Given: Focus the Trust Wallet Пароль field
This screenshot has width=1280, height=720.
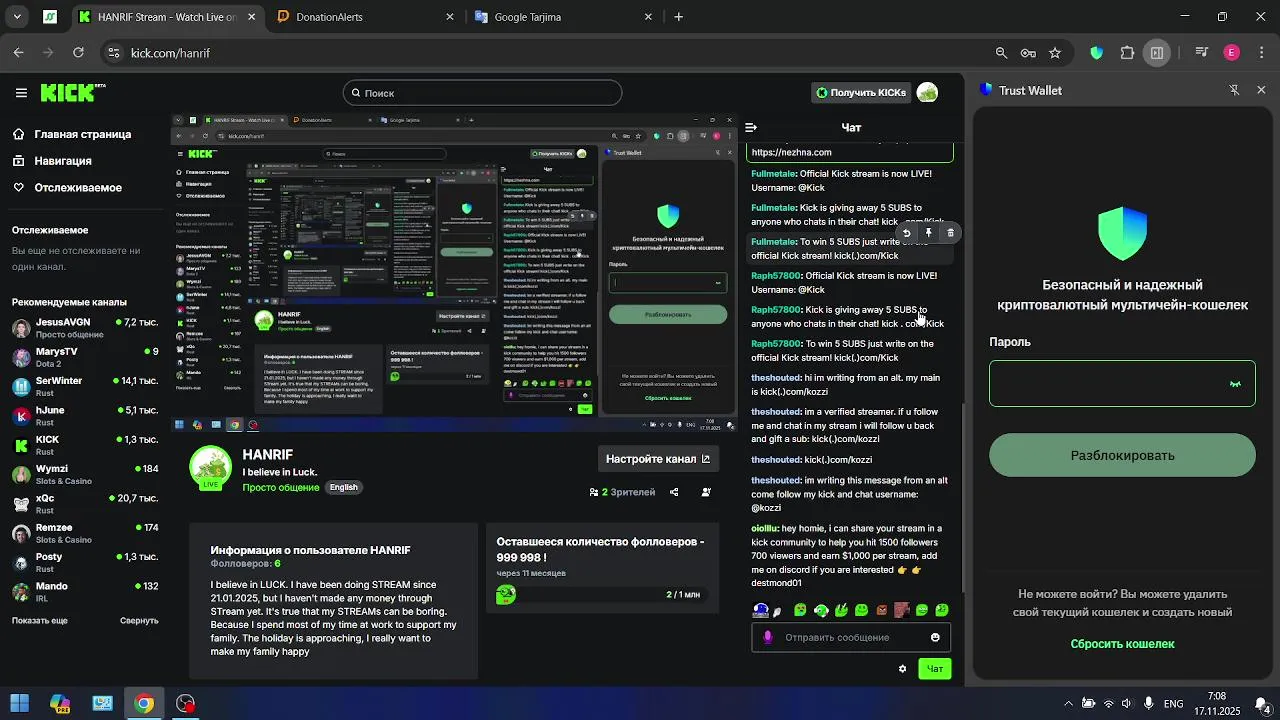Looking at the screenshot, I should pos(1122,384).
